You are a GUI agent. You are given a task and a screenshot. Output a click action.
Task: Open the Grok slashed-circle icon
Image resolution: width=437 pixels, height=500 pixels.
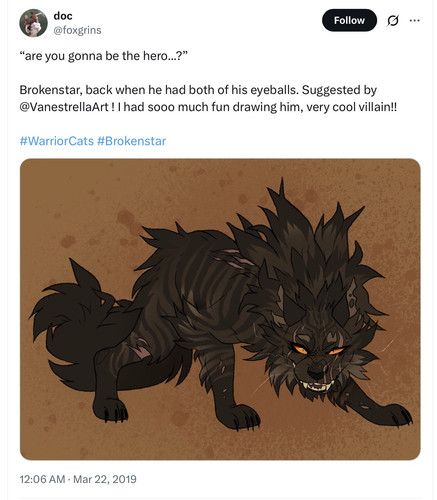(x=393, y=21)
